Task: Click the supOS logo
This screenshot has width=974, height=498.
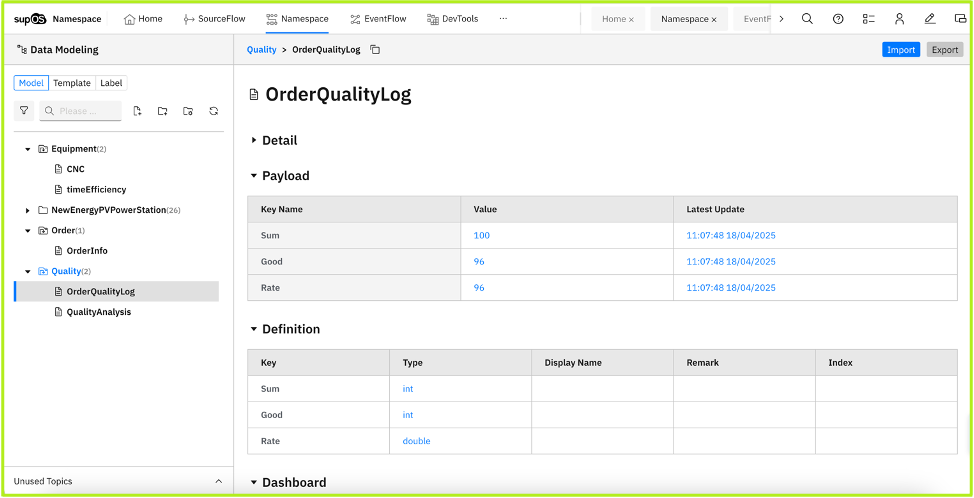Action: click(30, 19)
